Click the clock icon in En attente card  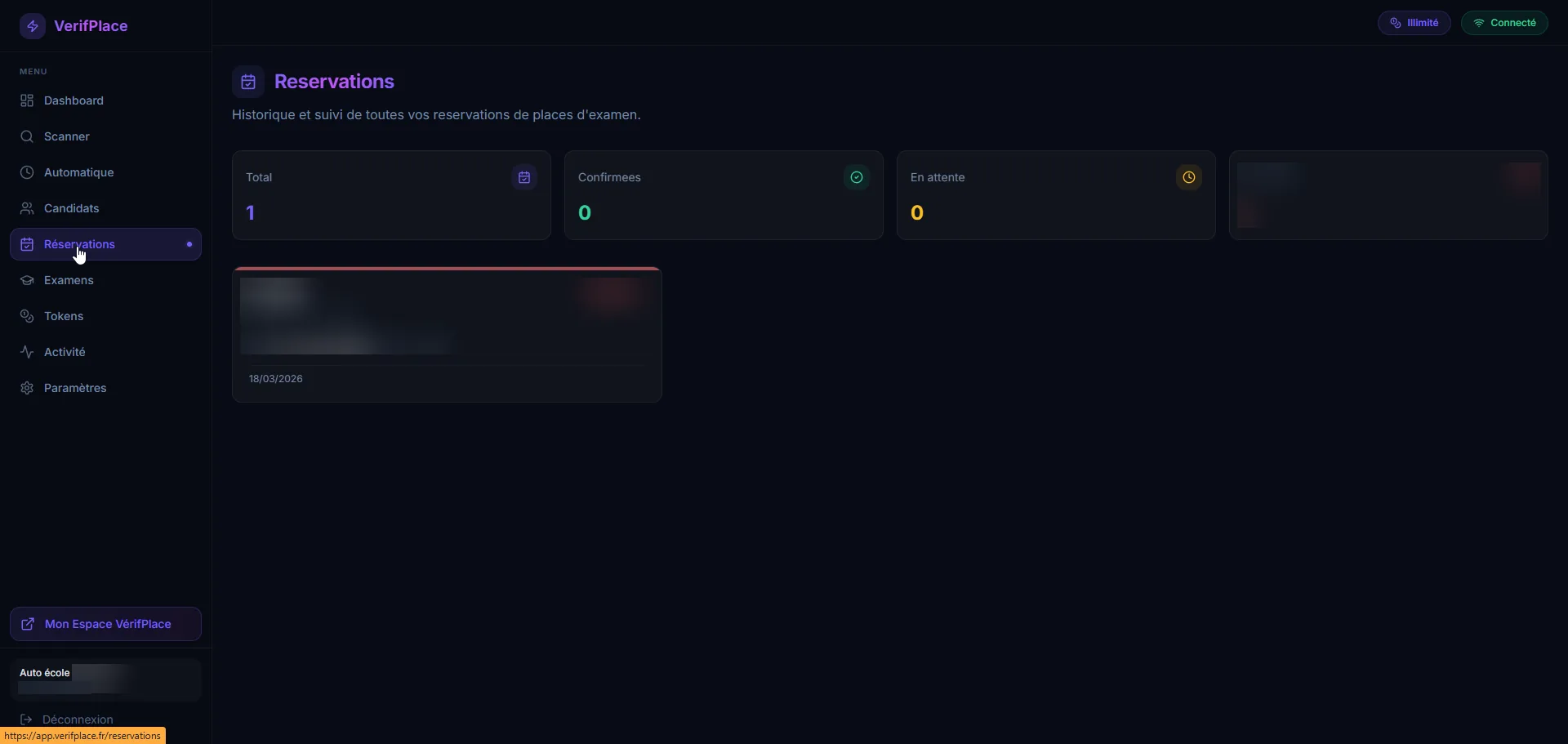pos(1188,177)
